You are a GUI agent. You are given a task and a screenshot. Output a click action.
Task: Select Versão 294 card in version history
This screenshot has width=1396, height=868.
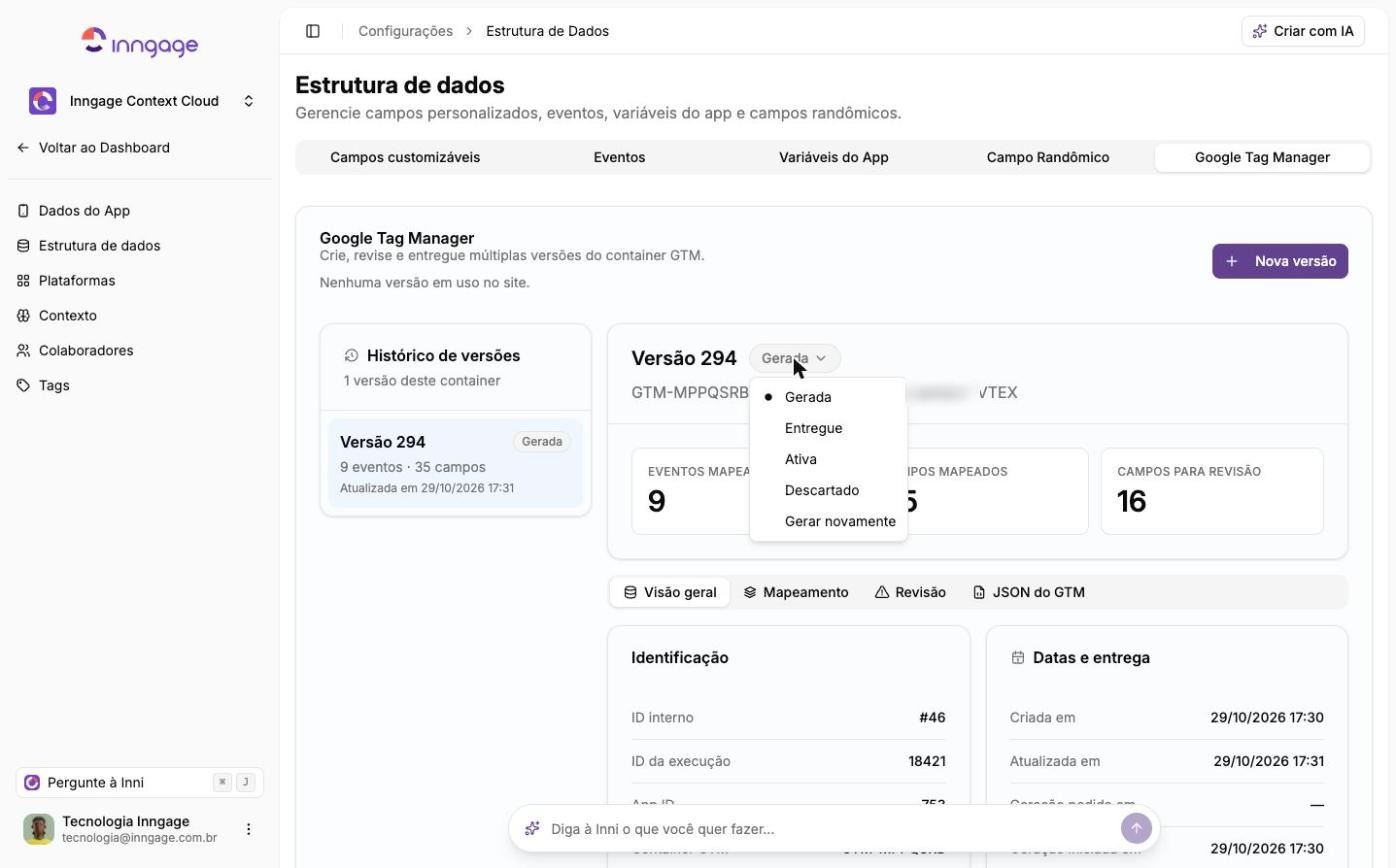click(x=455, y=464)
